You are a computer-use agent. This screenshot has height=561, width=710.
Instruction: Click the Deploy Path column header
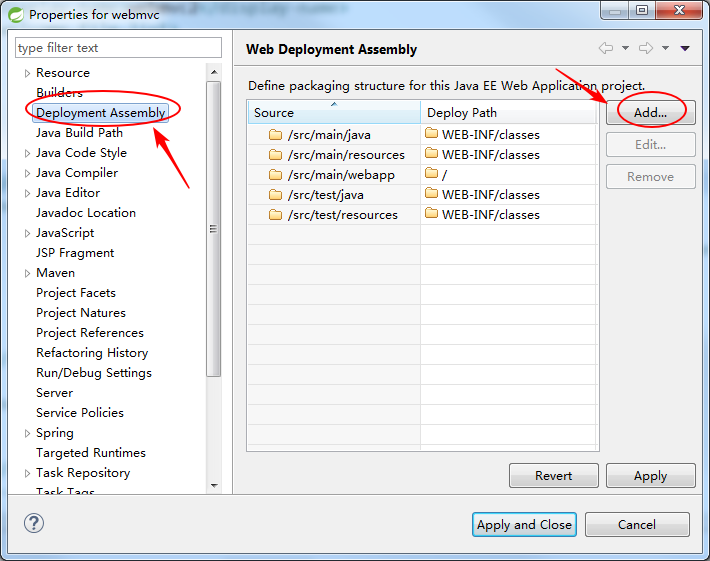point(509,112)
